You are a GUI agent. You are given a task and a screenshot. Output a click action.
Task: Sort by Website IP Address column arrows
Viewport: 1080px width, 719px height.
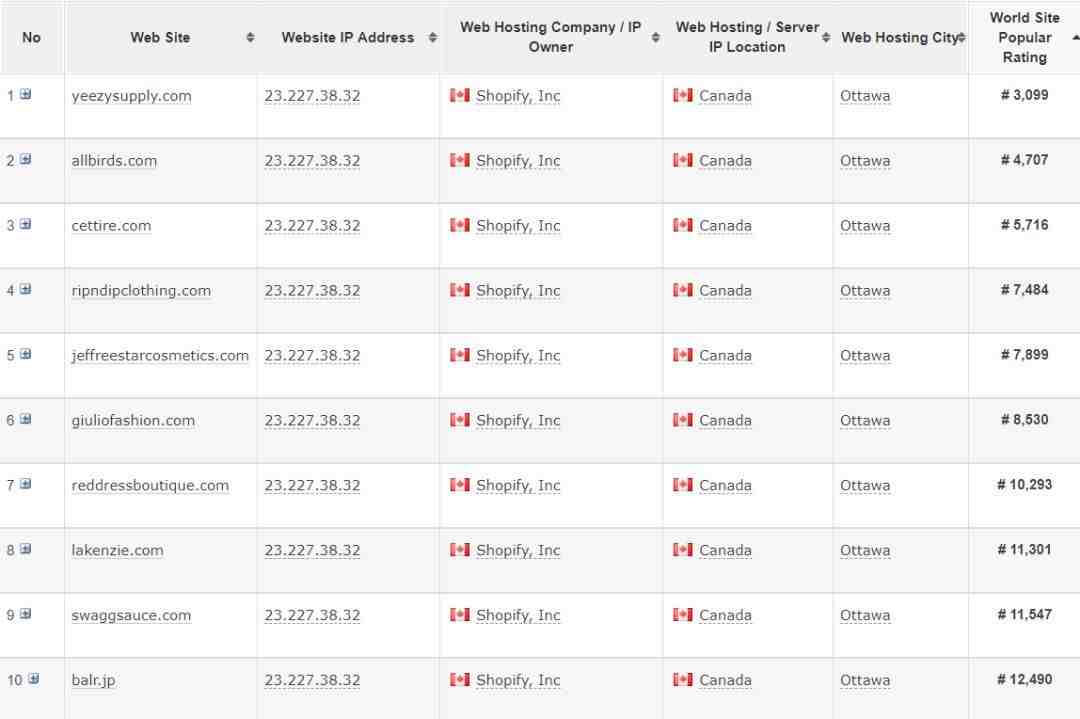coord(433,37)
